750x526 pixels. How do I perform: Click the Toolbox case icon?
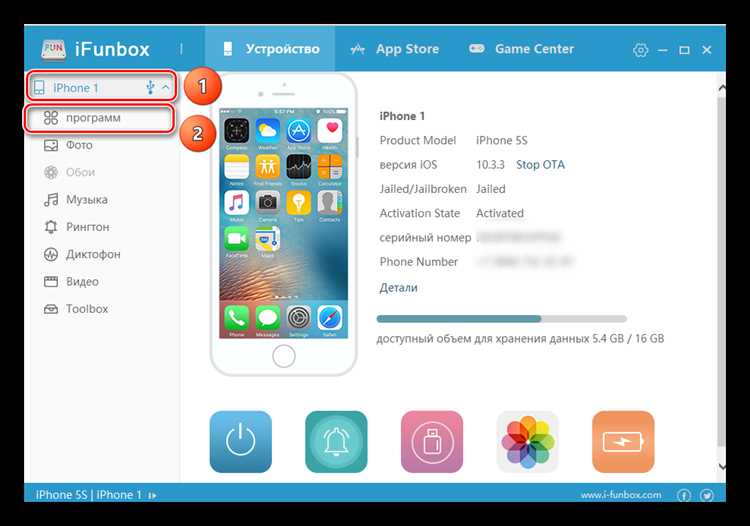51,309
